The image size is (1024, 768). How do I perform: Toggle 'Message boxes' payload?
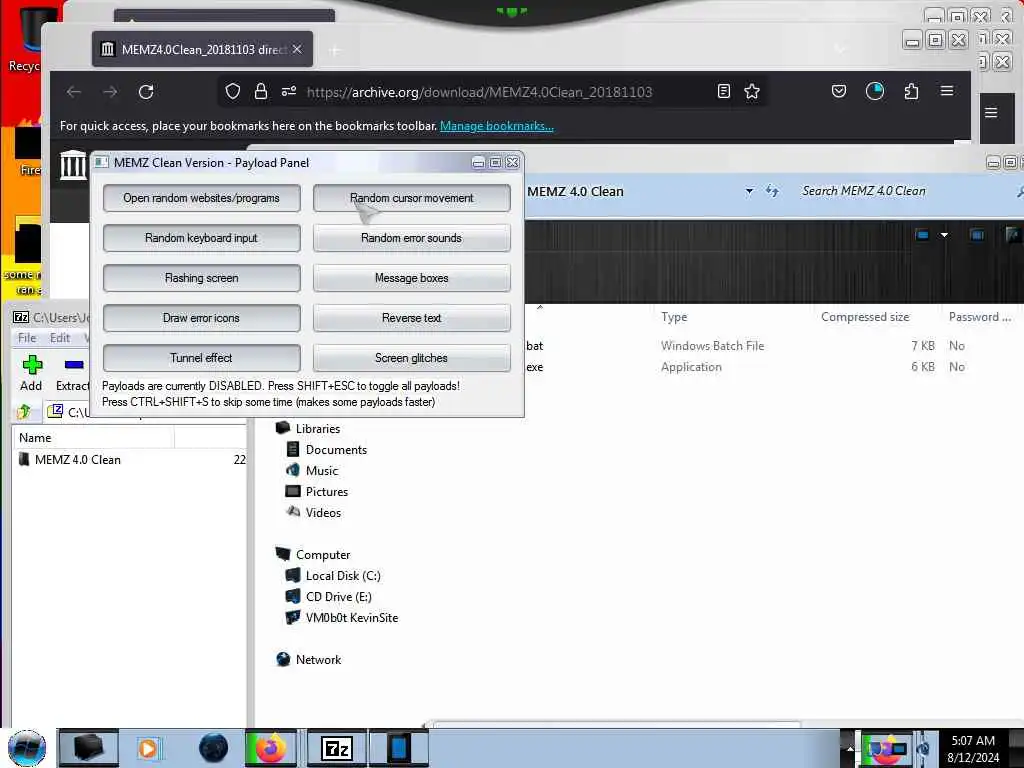coord(411,278)
